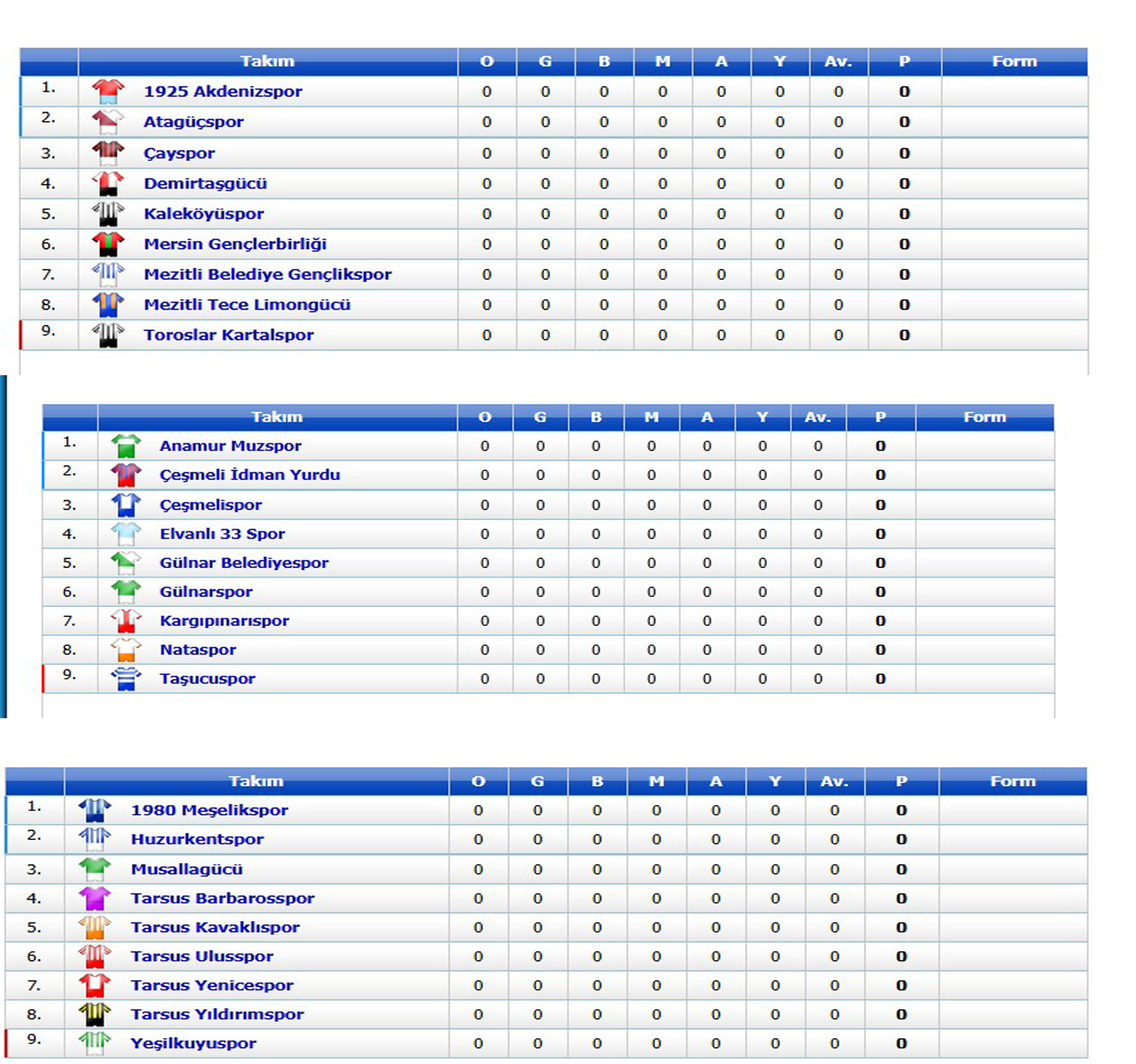Click the Tarsus Yıldırımspor yellow-black jersey icon

pyautogui.click(x=95, y=1014)
